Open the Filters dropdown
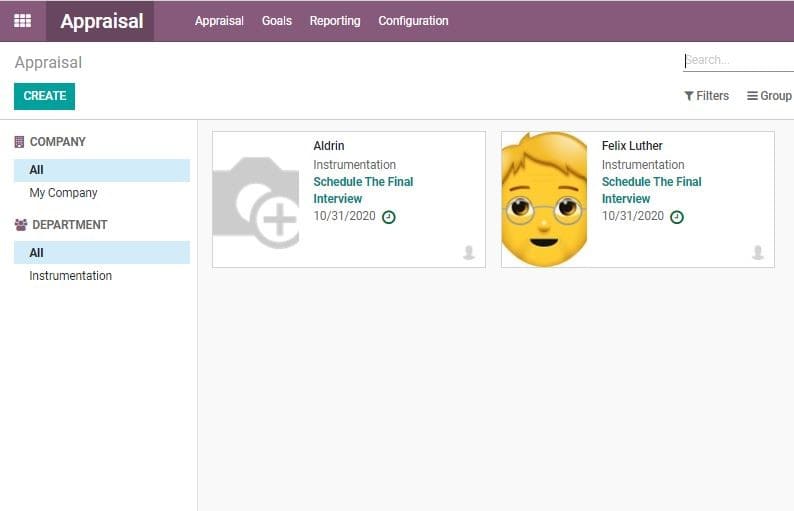Viewport: 794px width, 511px height. coord(706,96)
